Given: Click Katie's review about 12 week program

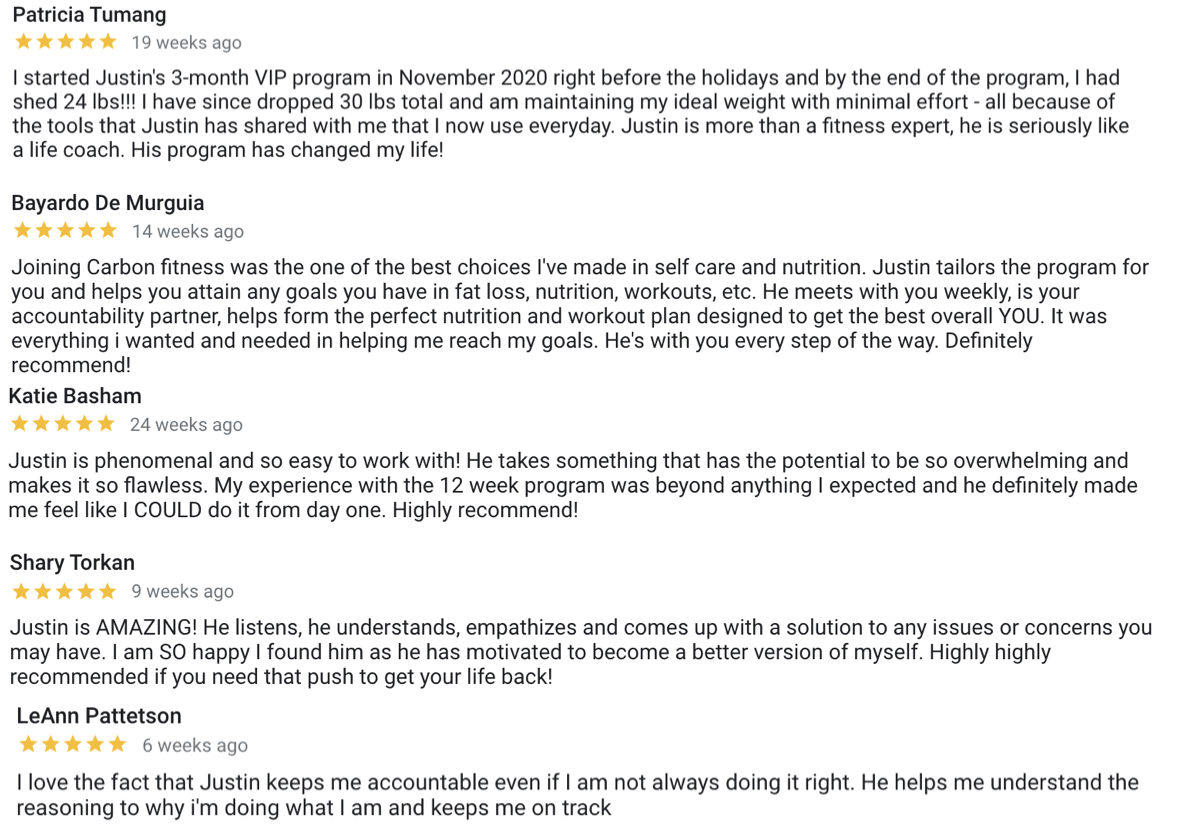Looking at the screenshot, I should coord(573,485).
